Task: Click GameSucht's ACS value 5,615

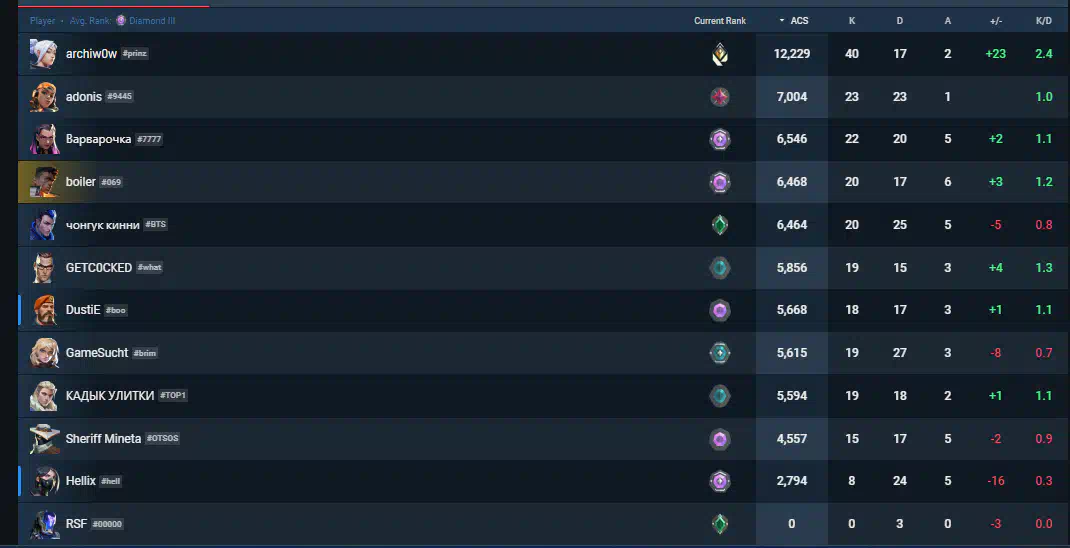Action: [x=792, y=353]
